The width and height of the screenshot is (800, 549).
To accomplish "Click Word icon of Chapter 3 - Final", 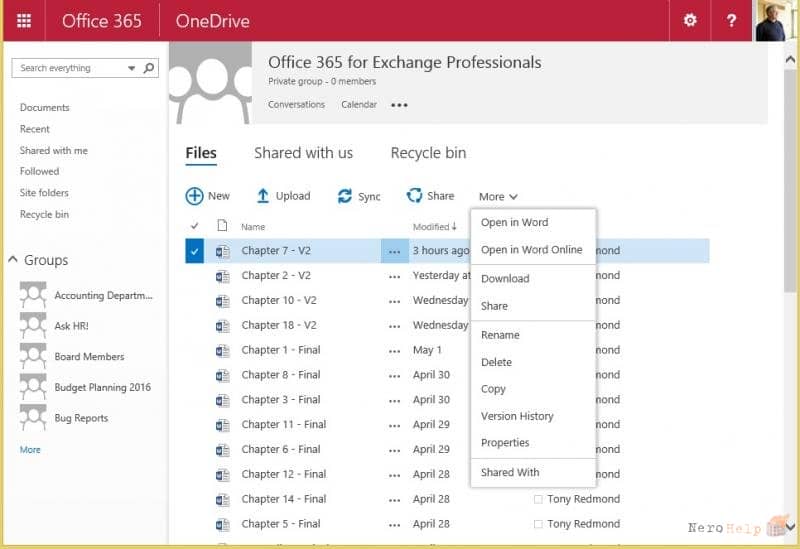I will (222, 400).
